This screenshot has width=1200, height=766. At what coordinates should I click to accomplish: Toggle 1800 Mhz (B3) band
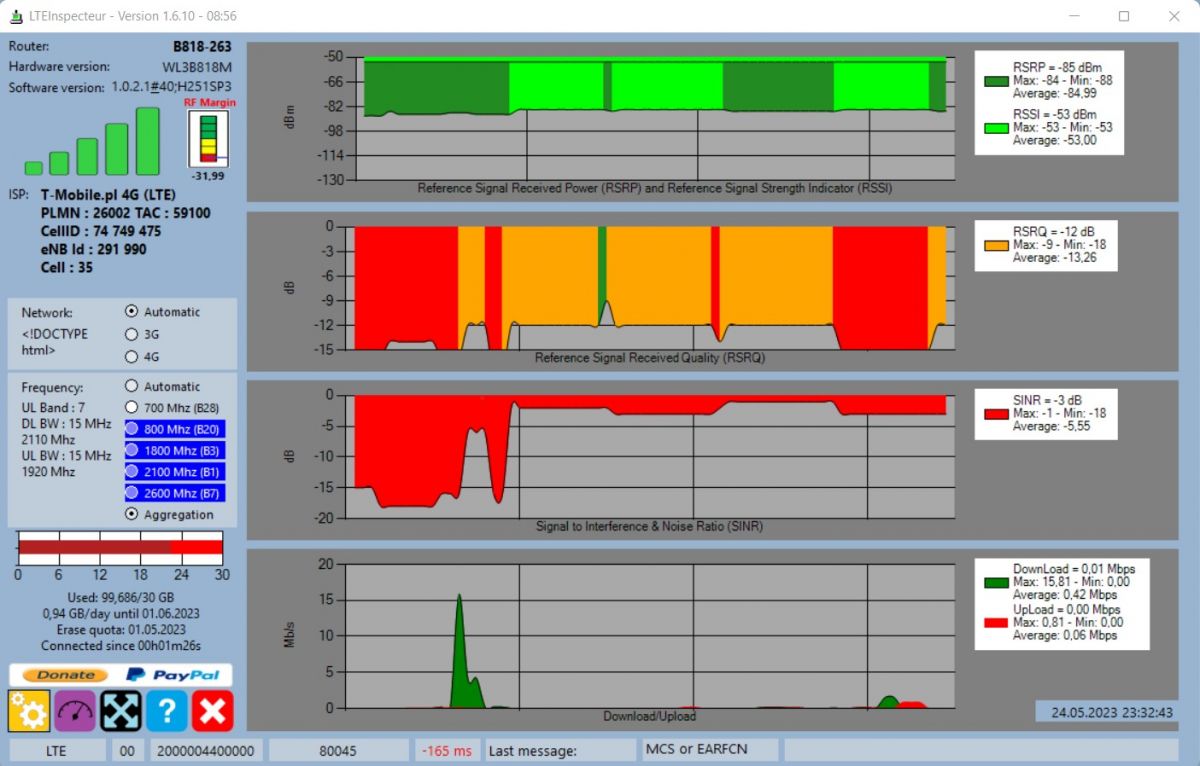(175, 451)
